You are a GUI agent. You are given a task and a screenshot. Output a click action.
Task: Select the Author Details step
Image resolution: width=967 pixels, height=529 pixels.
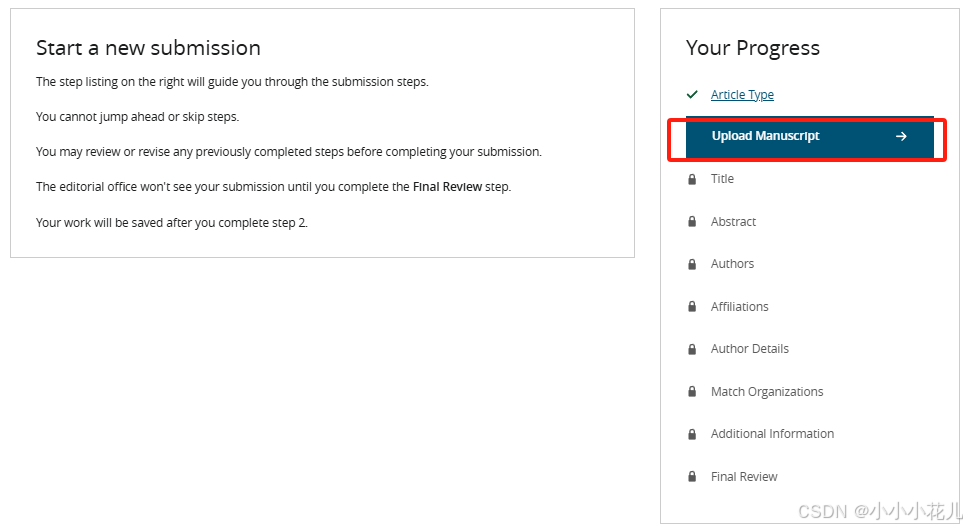click(x=749, y=349)
